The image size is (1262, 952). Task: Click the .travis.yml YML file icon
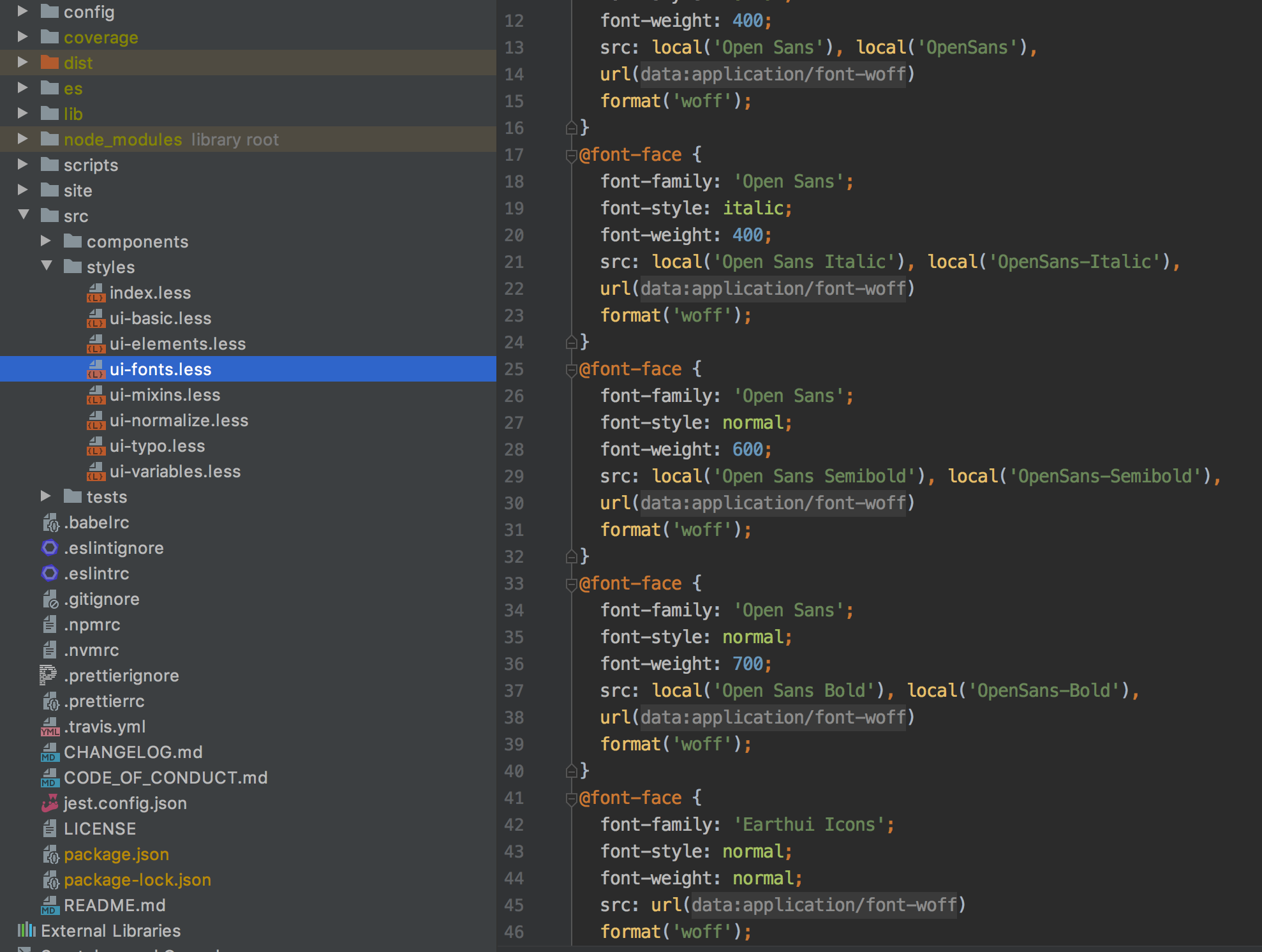point(50,727)
